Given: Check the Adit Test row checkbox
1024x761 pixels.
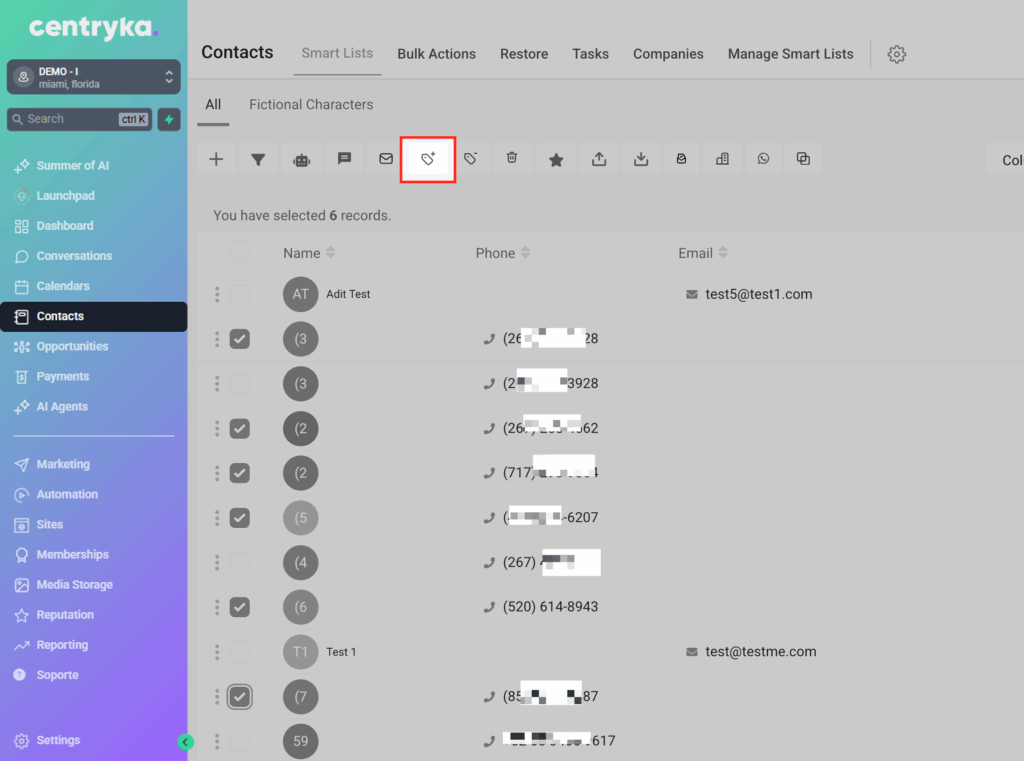Looking at the screenshot, I should [x=240, y=294].
